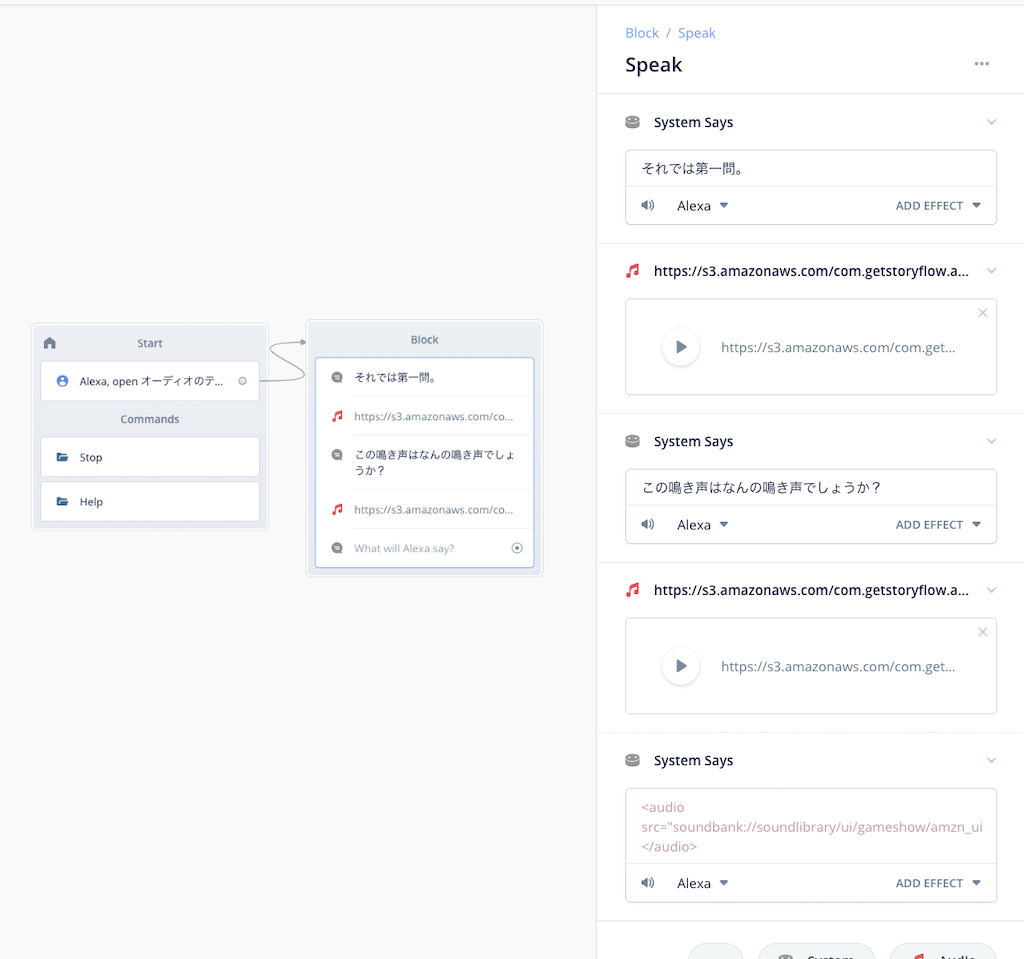Select the Stop command on the Start block
The width and height of the screenshot is (1024, 959).
click(x=150, y=457)
